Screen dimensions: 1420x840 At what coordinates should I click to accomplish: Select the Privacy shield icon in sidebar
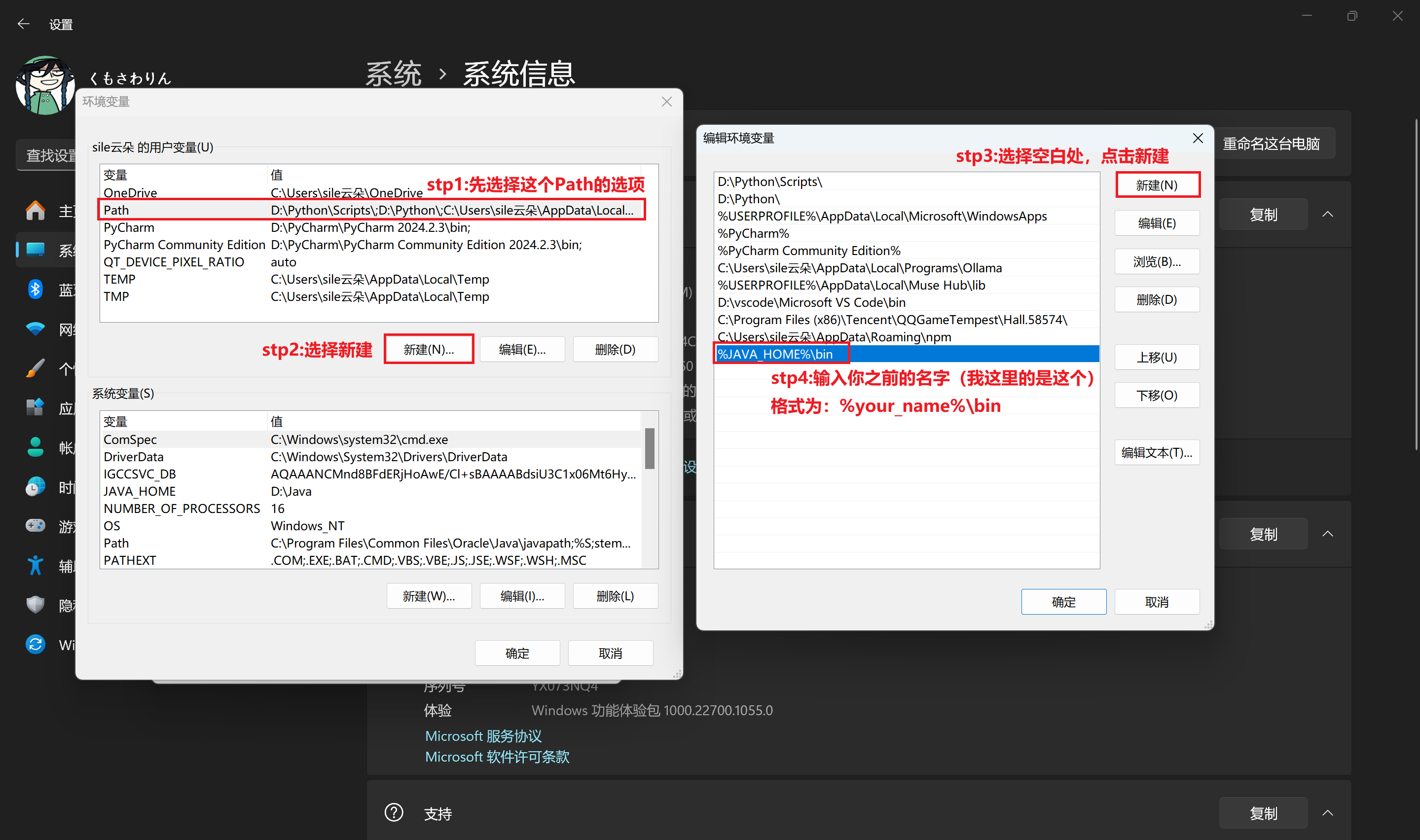tap(35, 605)
